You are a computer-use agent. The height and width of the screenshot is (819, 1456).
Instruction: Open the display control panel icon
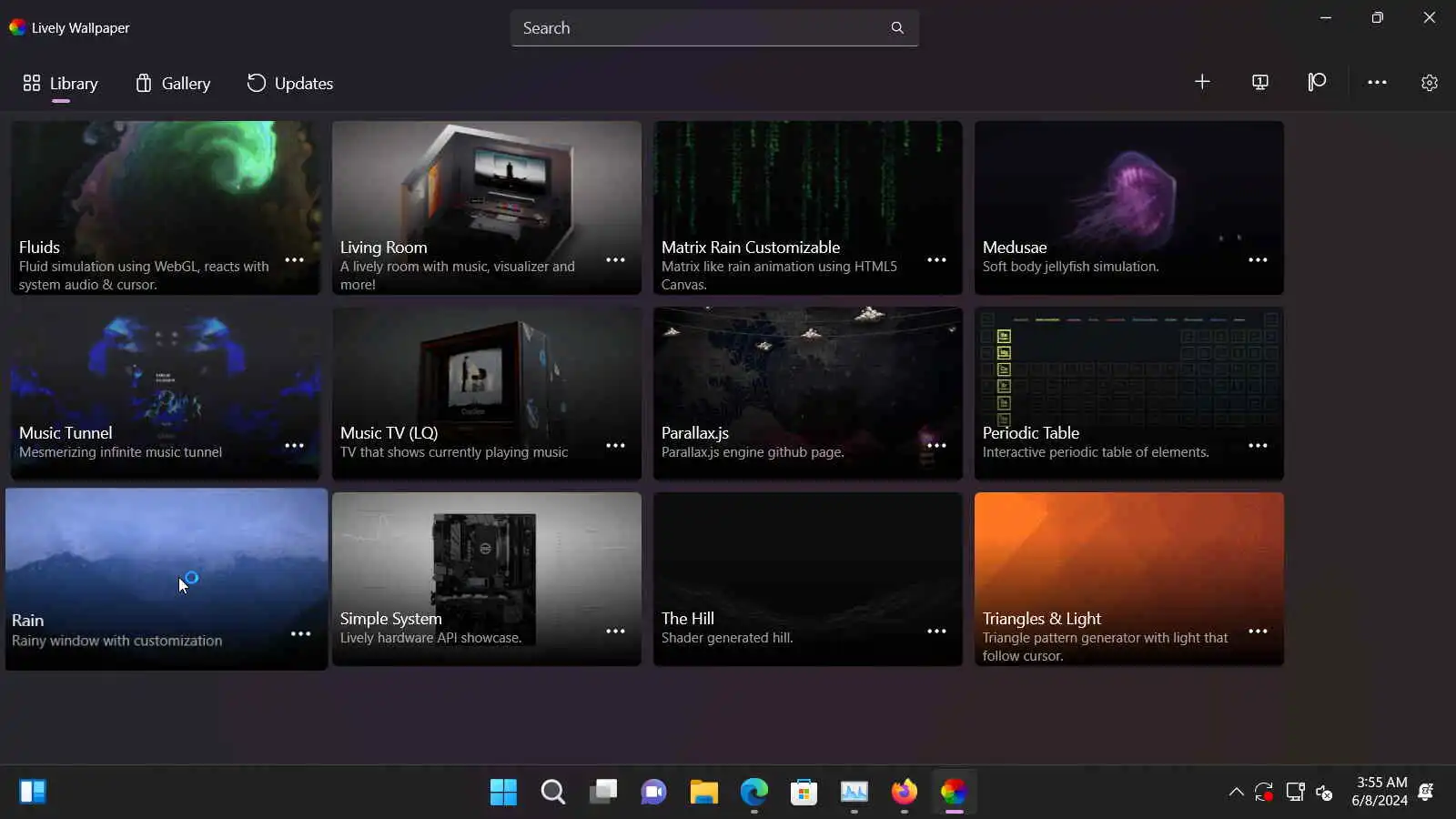[1259, 82]
